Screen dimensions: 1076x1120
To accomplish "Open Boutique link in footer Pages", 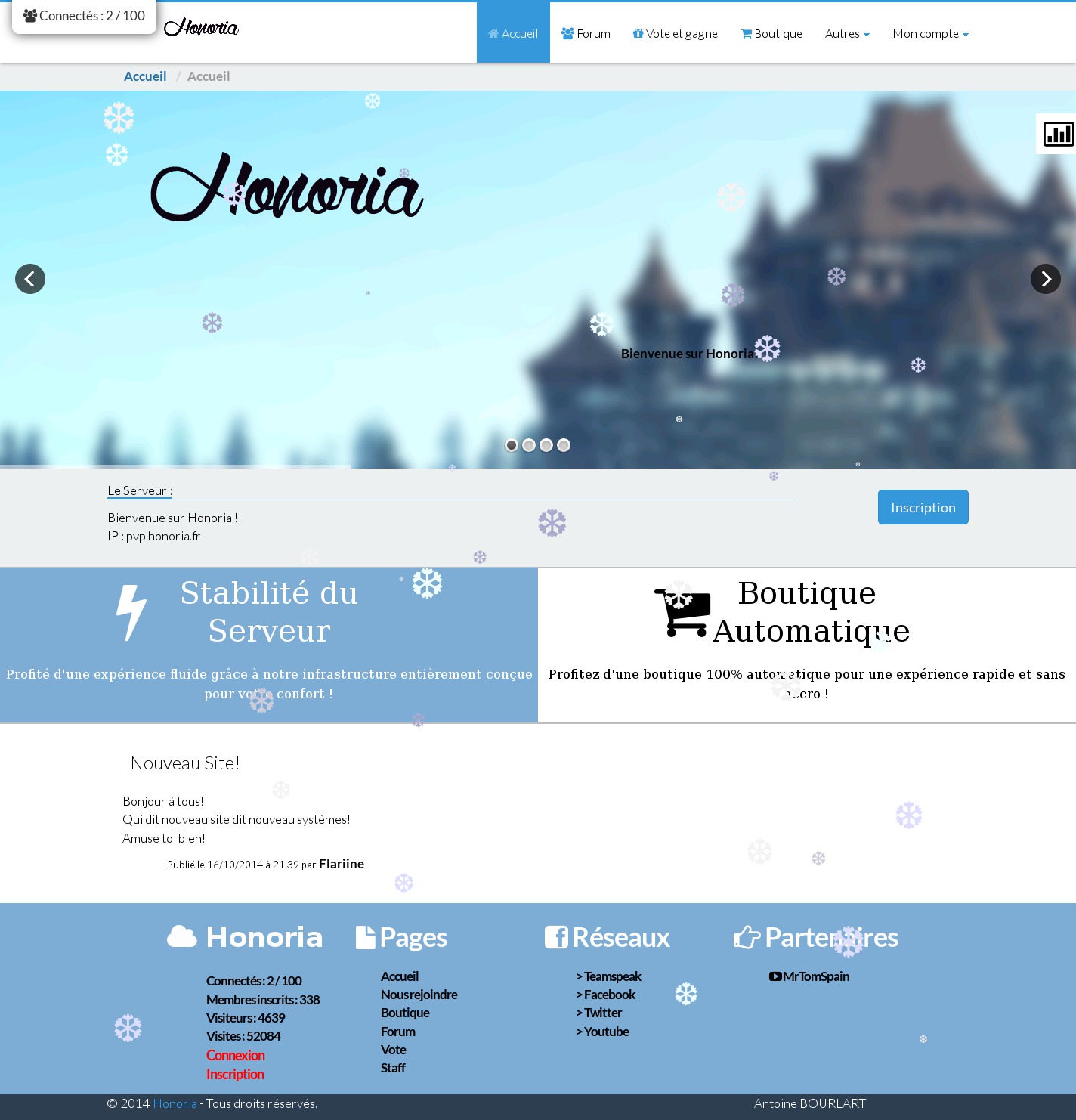I will click(x=405, y=1013).
